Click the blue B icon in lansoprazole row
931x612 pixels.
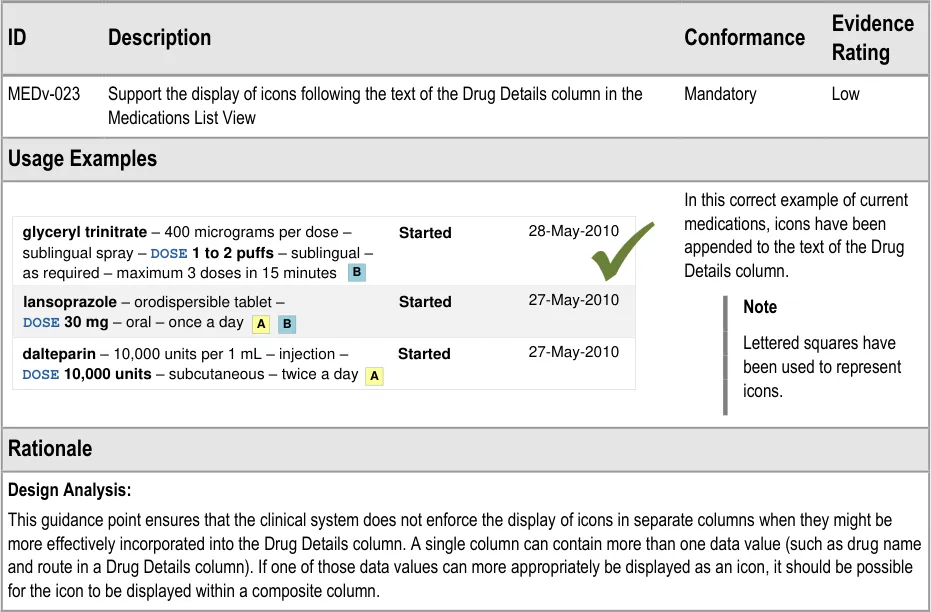point(286,324)
